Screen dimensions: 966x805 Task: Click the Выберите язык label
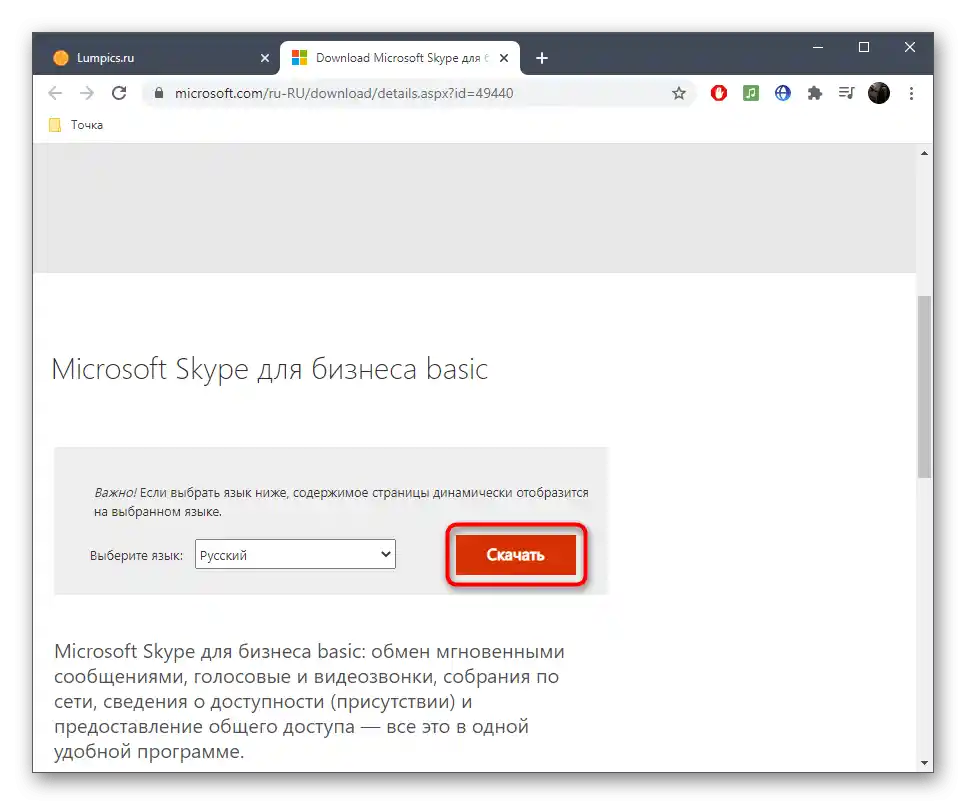[136, 556]
